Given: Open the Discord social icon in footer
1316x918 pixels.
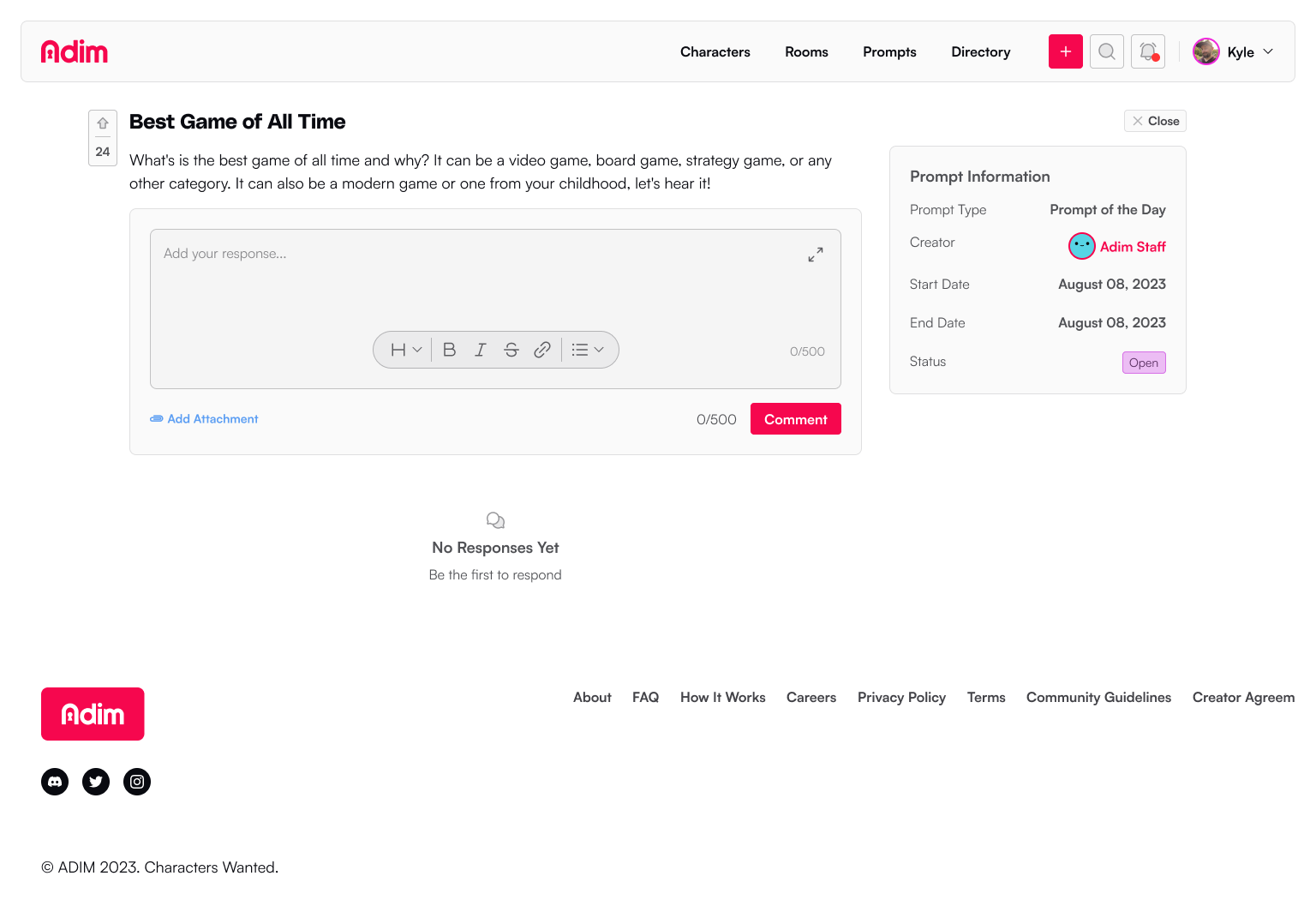Looking at the screenshot, I should click(55, 782).
